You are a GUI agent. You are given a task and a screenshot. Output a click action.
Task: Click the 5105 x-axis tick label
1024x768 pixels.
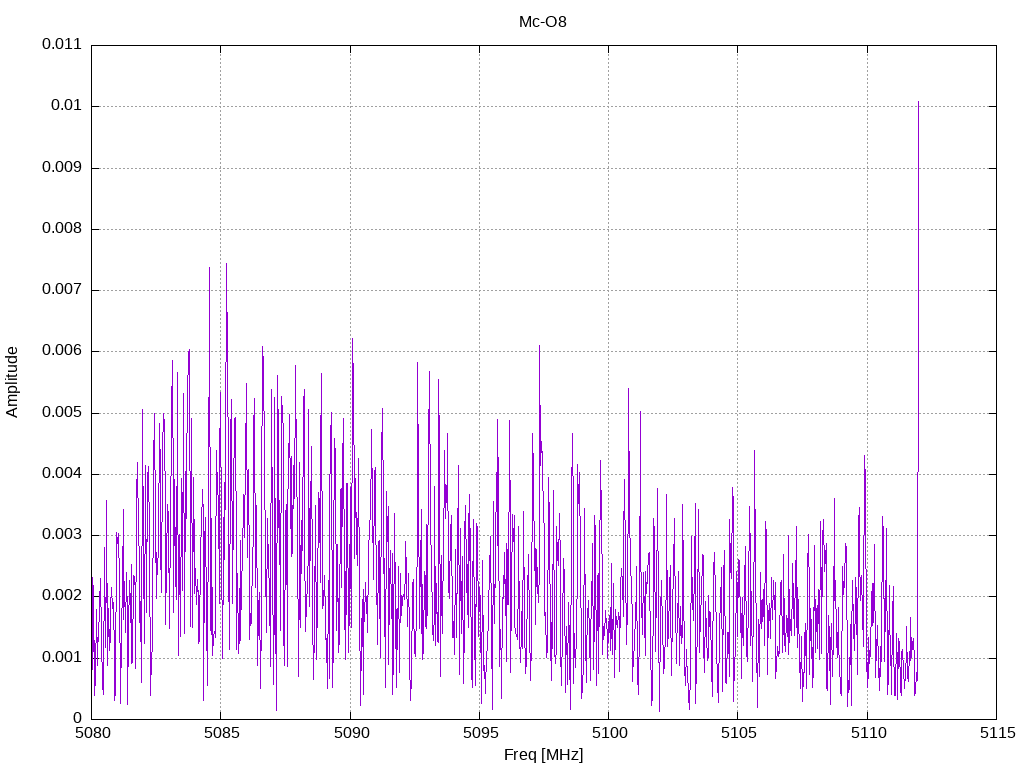pyautogui.click(x=737, y=733)
